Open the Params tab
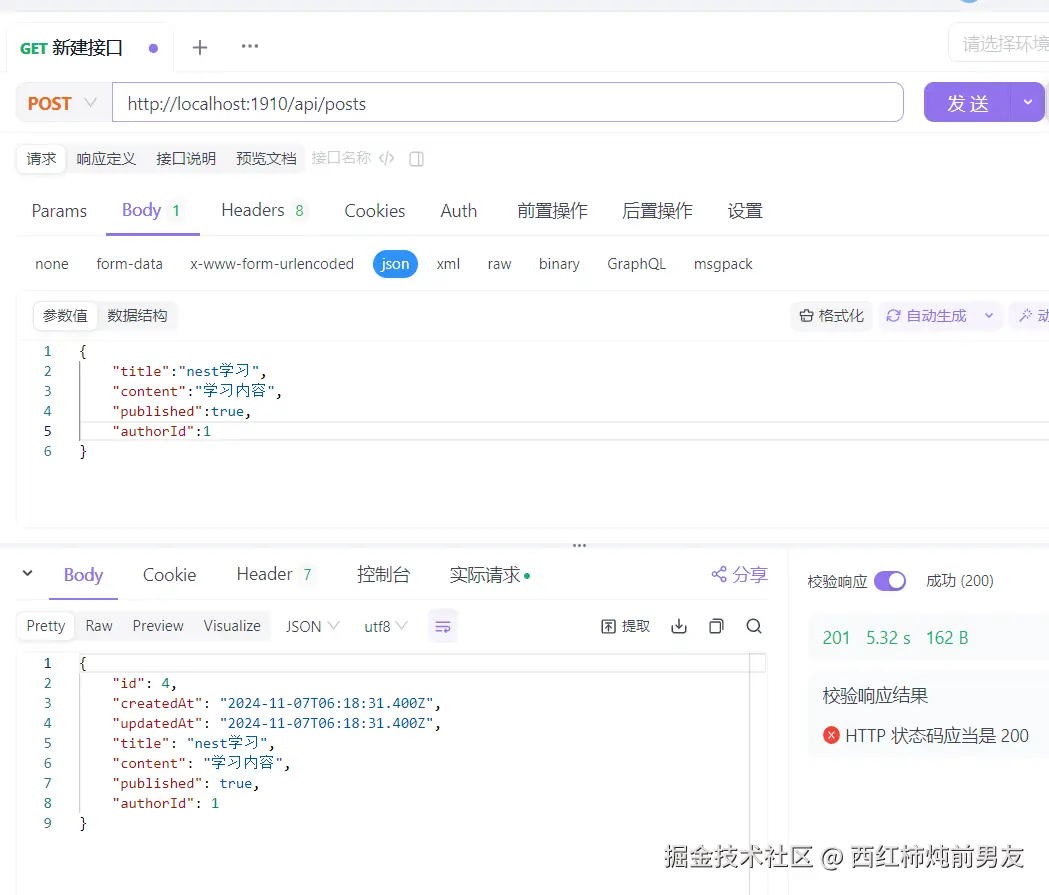Viewport: 1049px width, 895px height. (59, 211)
